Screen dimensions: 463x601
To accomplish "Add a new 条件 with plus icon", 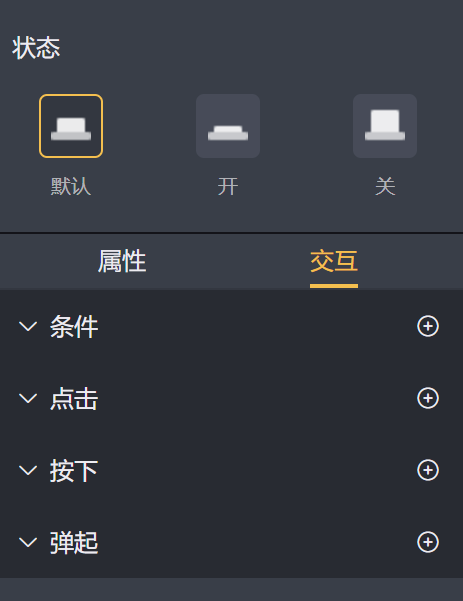I will 428,326.
